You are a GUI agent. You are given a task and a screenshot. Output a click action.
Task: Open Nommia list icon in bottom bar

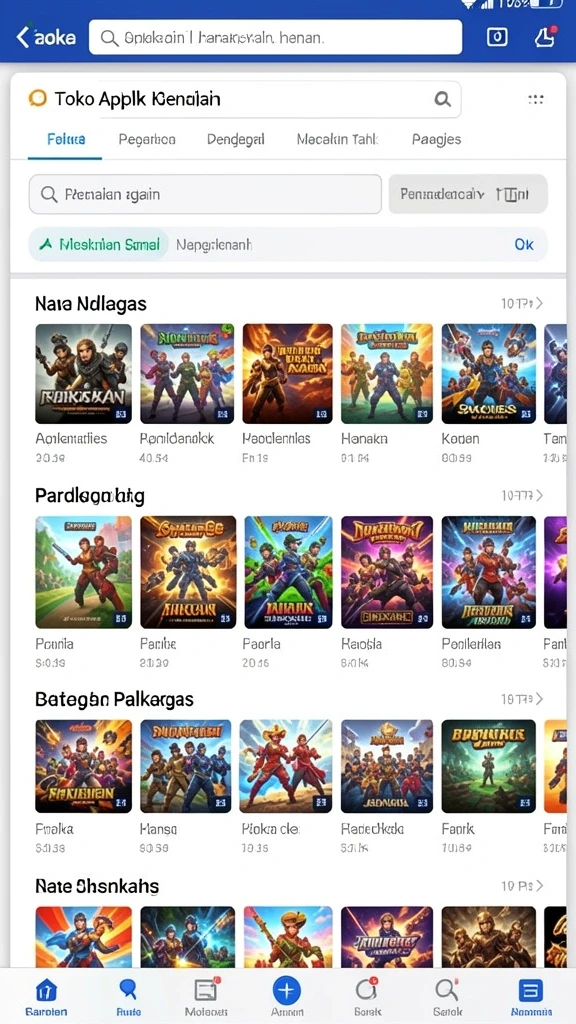point(531,997)
